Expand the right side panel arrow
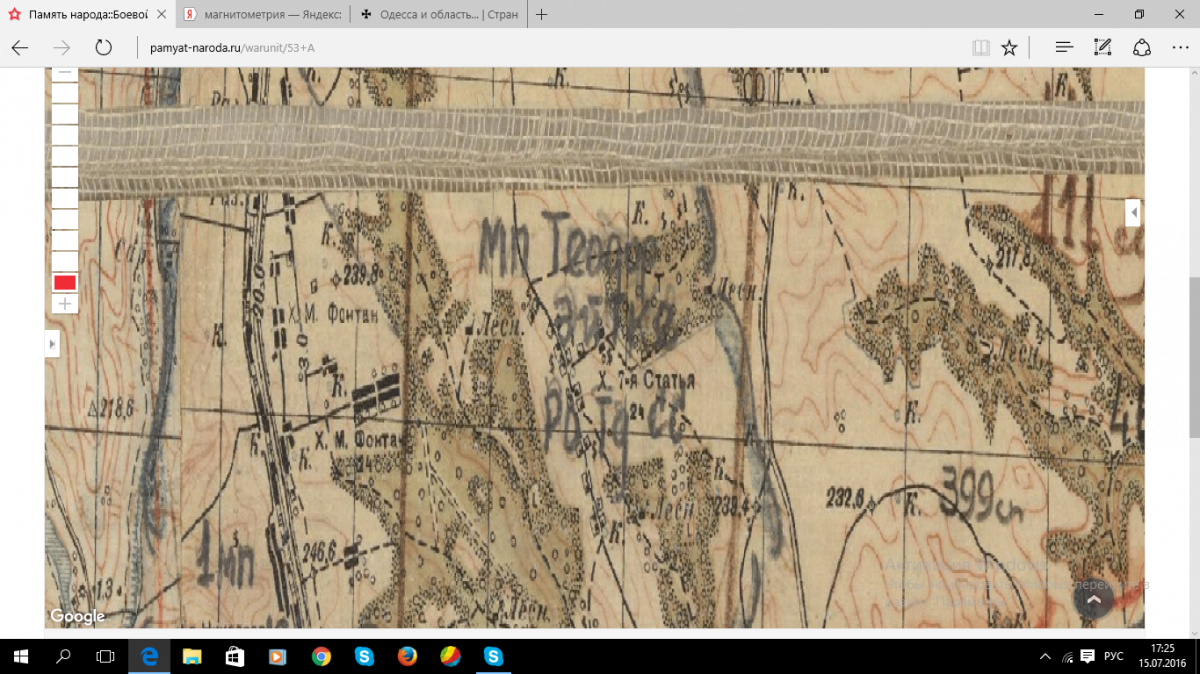The image size is (1200, 674). tap(1133, 213)
